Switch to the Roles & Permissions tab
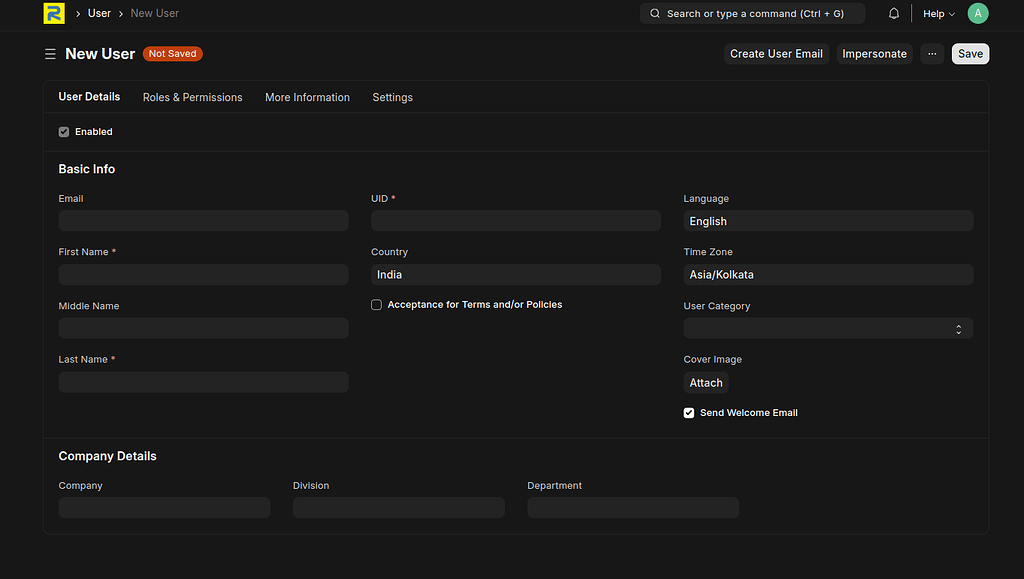The height and width of the screenshot is (579, 1024). (192, 97)
